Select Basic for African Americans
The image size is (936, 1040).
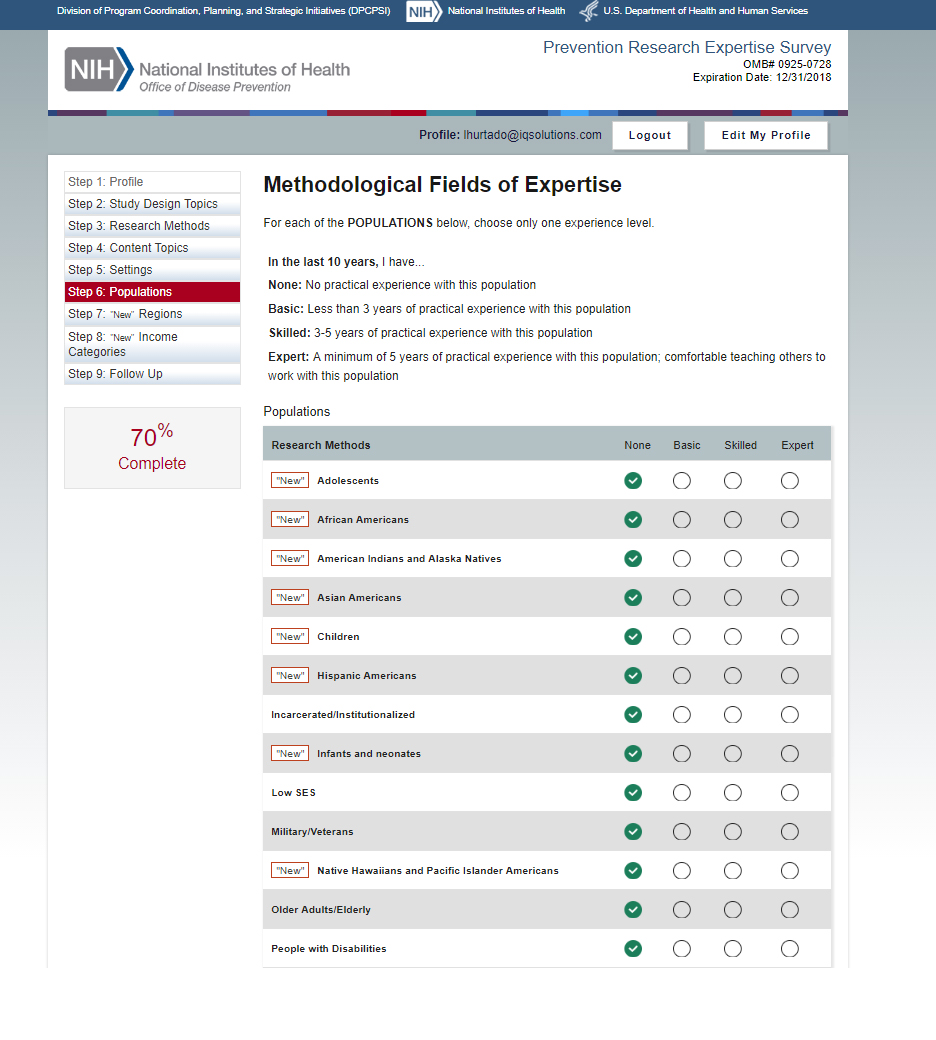[x=682, y=520]
